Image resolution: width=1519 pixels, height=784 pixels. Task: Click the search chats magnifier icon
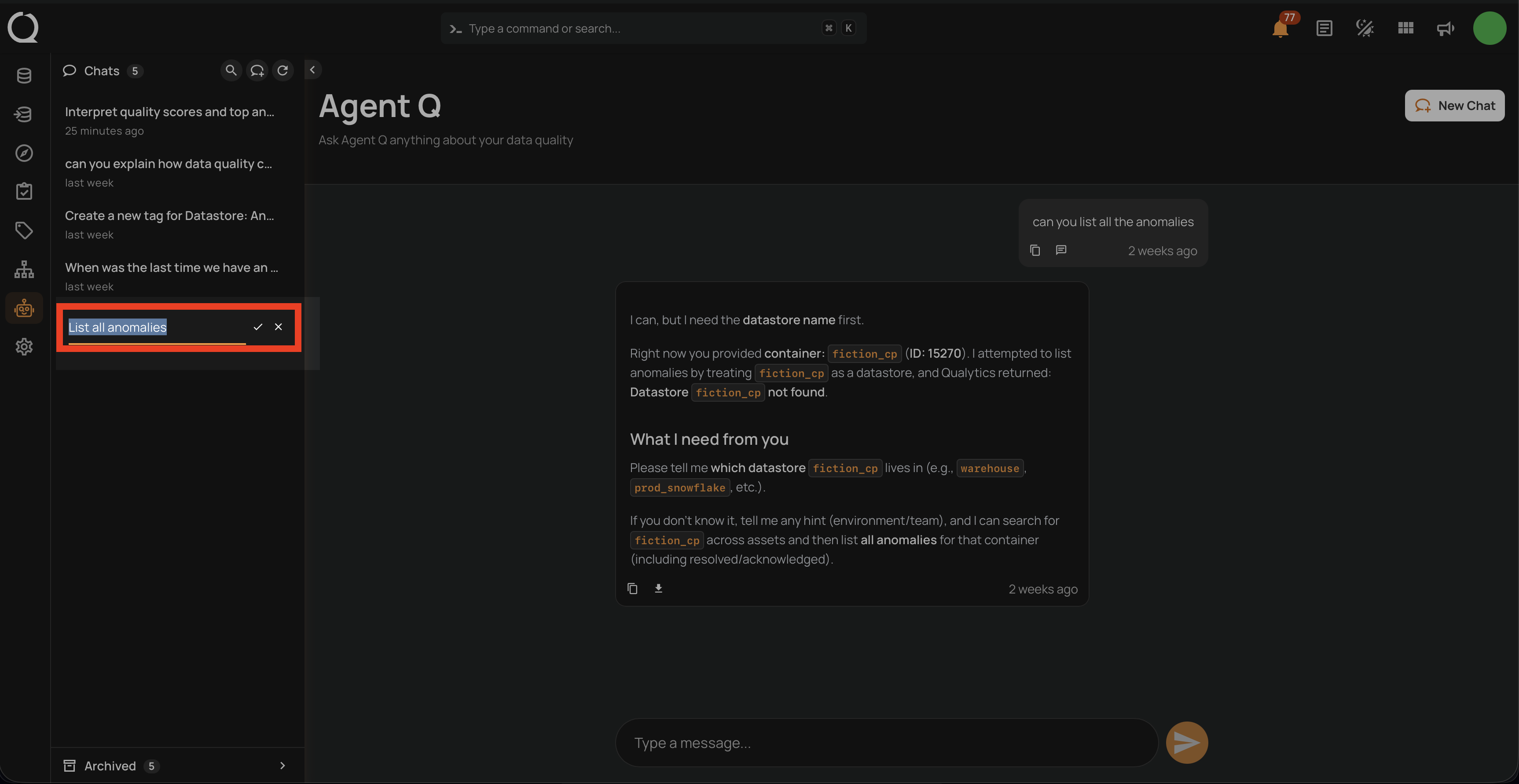231,71
